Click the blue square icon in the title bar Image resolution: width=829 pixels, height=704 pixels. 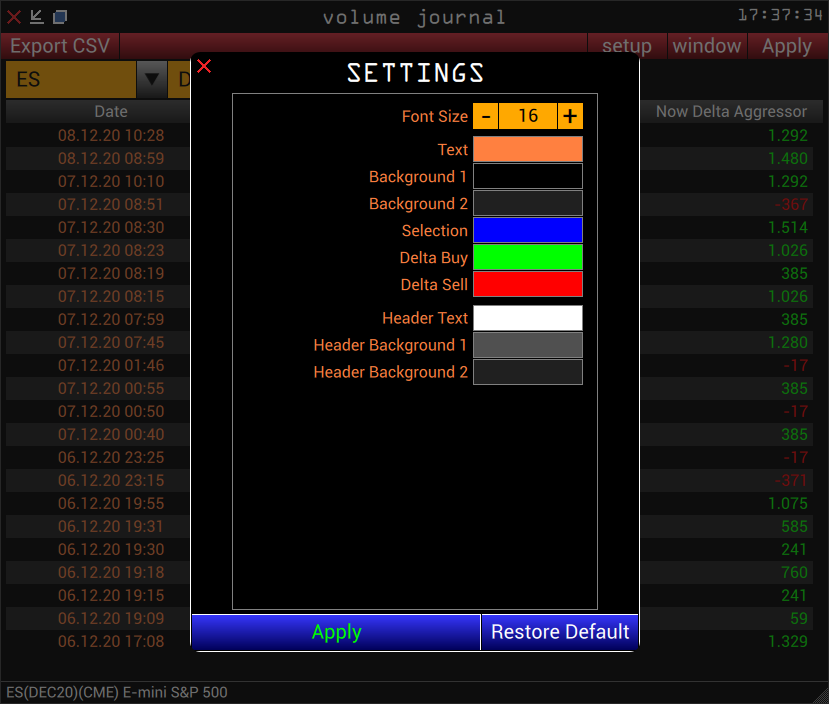pyautogui.click(x=58, y=16)
